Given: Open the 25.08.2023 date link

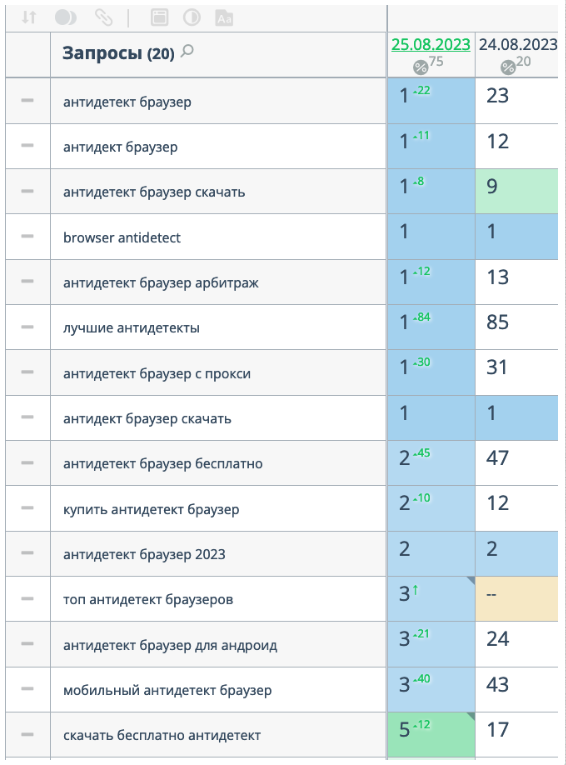Looking at the screenshot, I should click(431, 44).
